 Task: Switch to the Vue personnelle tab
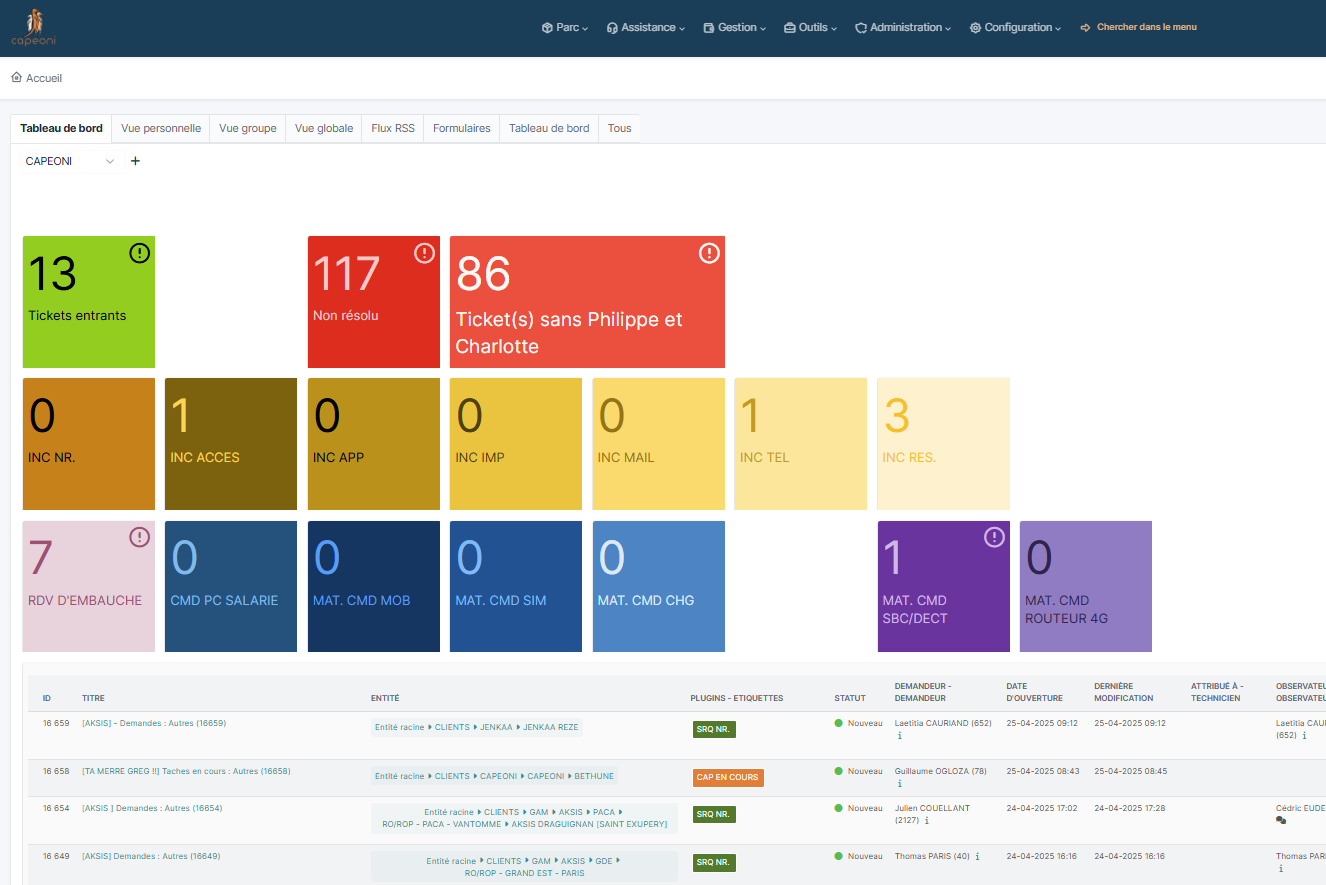pos(161,129)
